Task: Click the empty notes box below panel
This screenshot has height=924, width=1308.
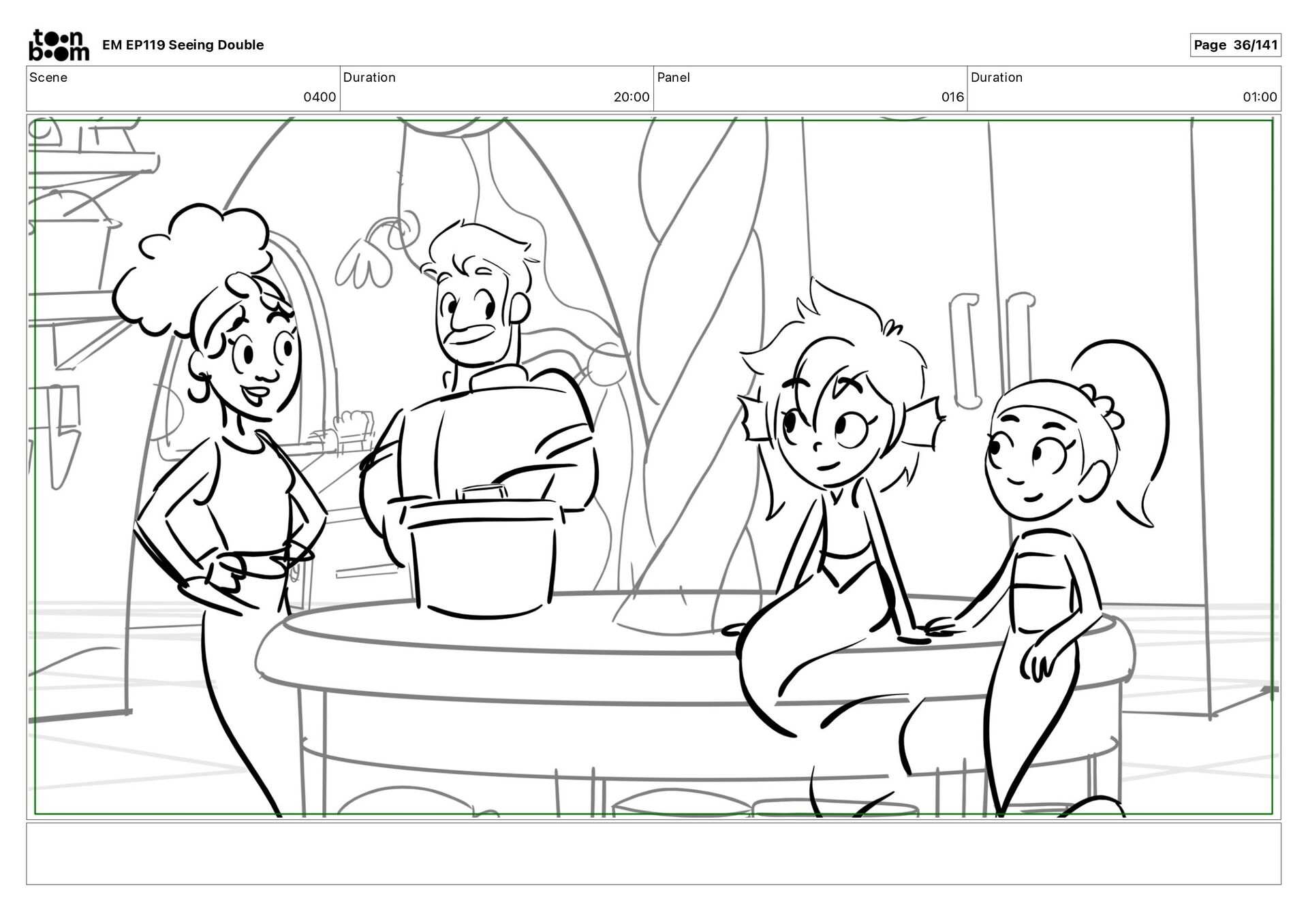Action: tap(653, 853)
